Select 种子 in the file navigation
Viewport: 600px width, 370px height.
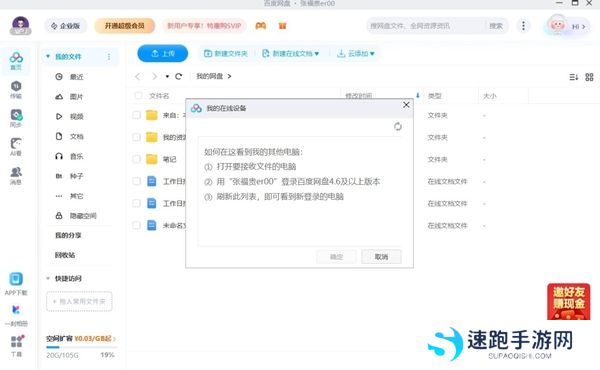(x=77, y=176)
